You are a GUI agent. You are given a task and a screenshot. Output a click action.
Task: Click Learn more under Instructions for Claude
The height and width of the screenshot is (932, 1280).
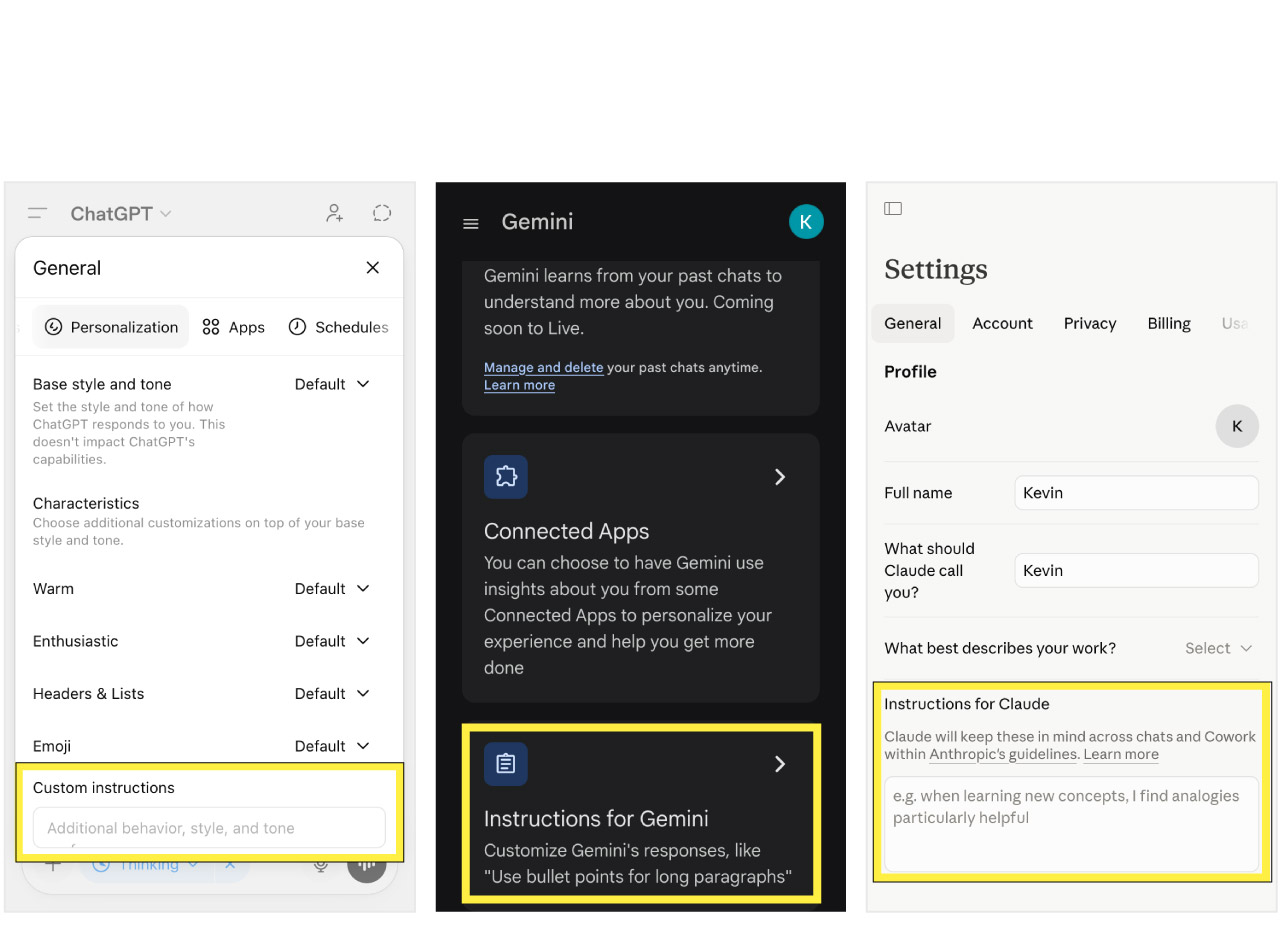[1121, 755]
